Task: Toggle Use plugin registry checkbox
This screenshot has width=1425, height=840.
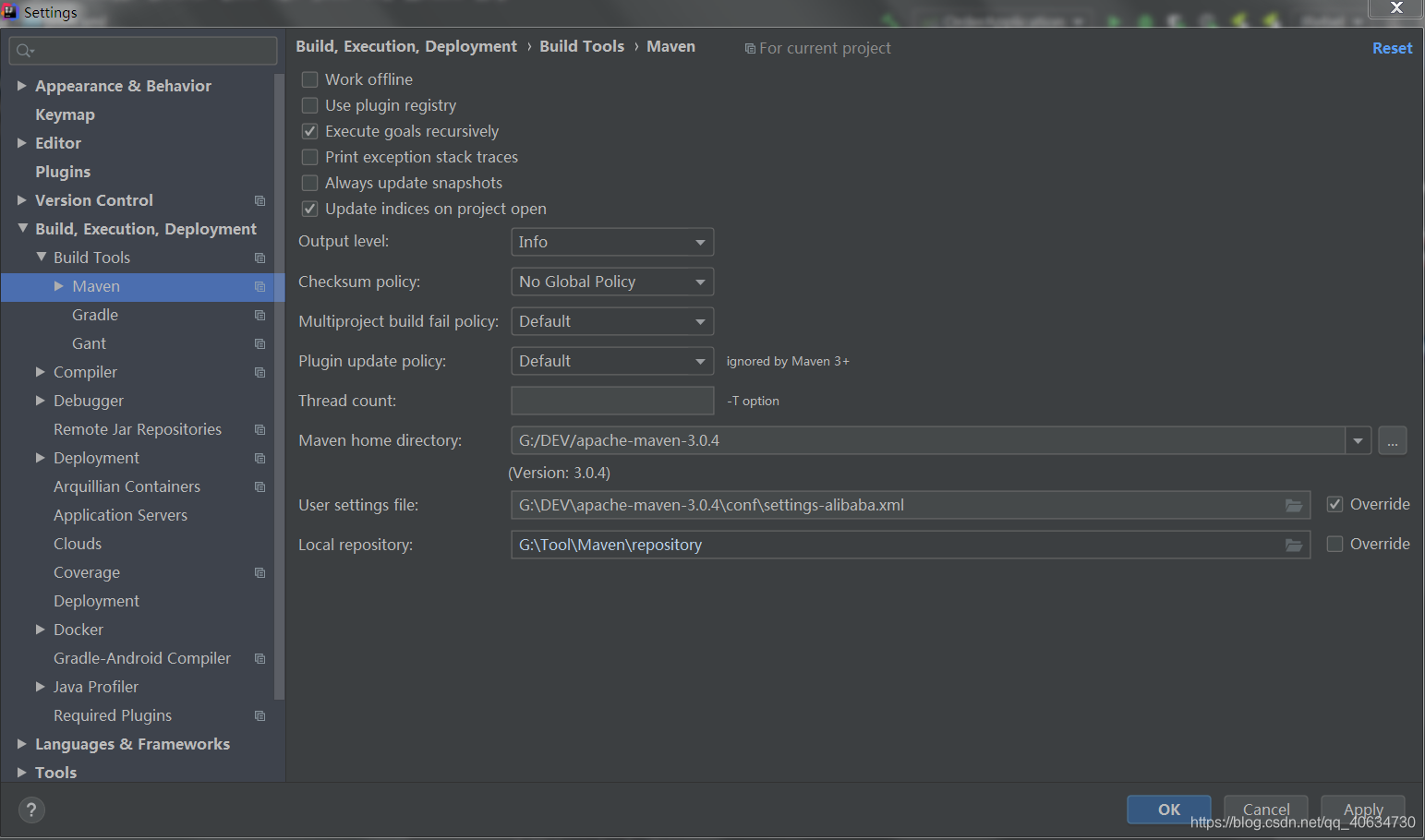Action: pyautogui.click(x=310, y=105)
